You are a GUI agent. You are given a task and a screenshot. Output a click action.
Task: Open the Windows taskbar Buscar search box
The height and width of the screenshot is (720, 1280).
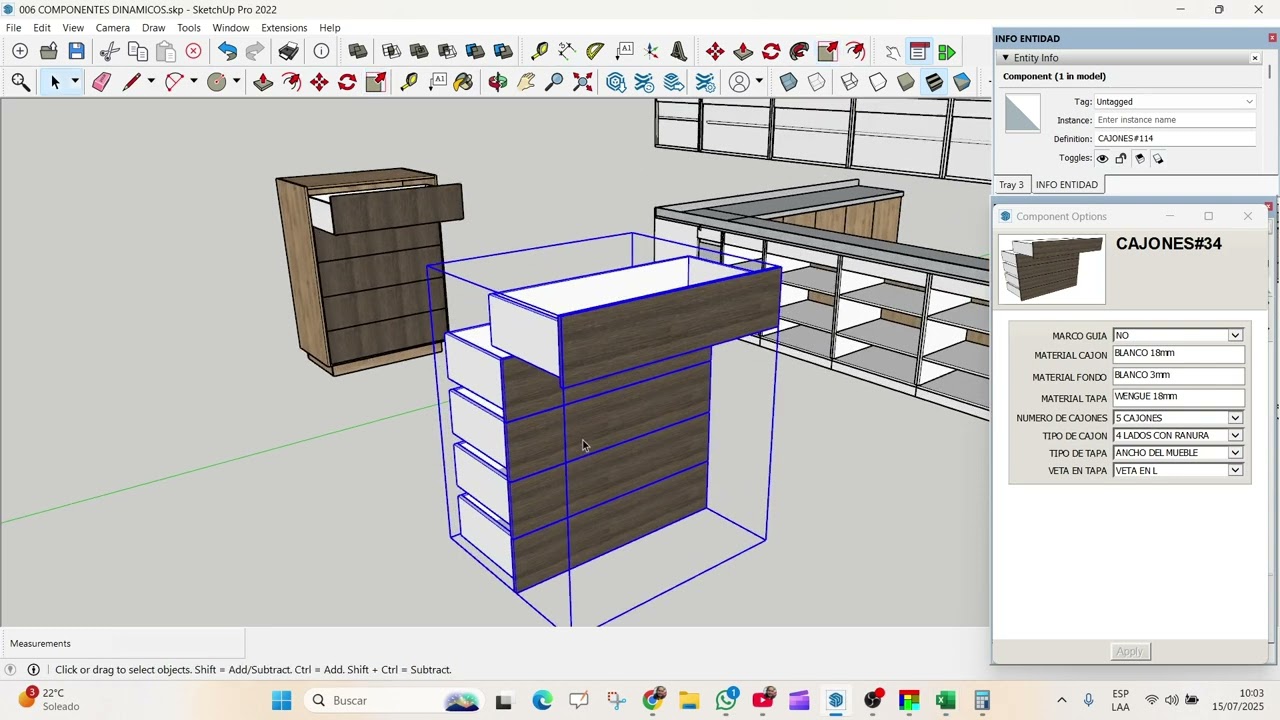[x=394, y=700]
